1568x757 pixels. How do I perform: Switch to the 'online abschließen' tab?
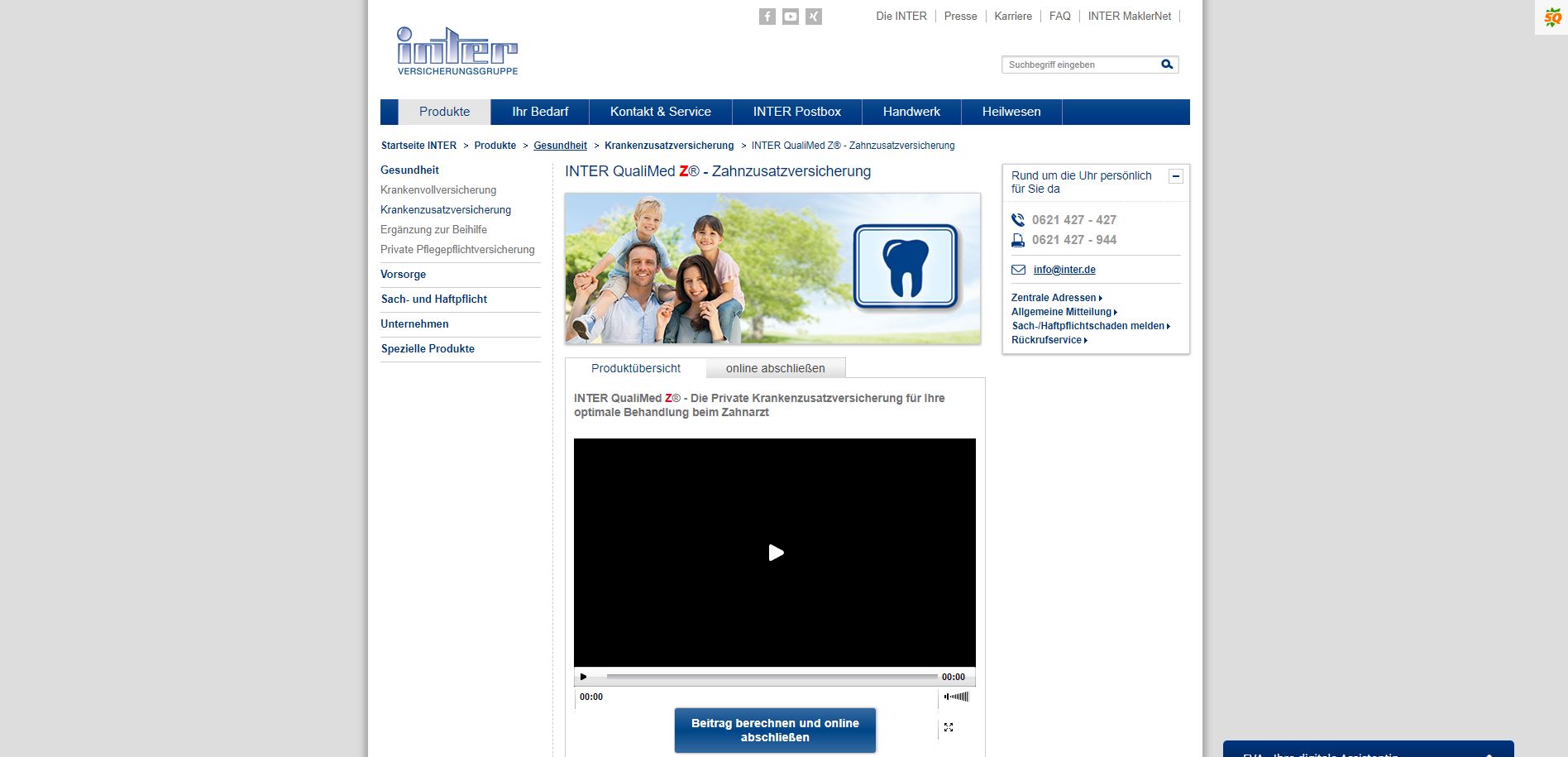[x=776, y=368]
